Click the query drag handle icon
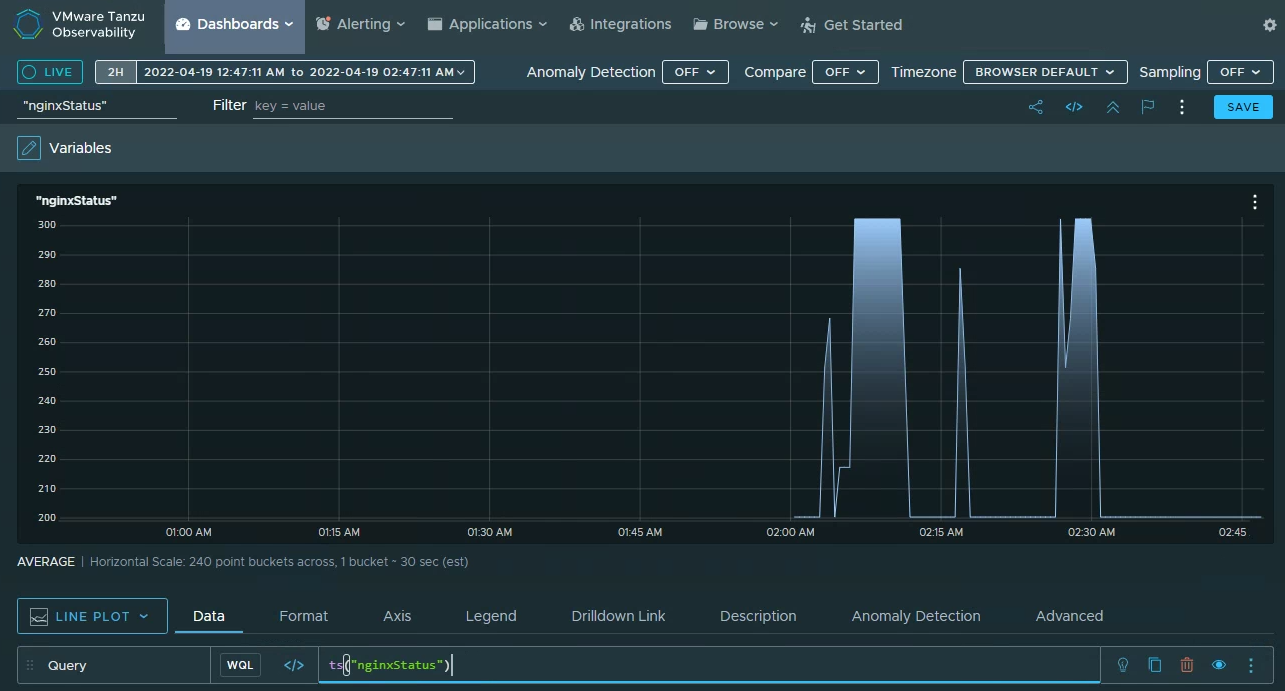Image resolution: width=1285 pixels, height=691 pixels. pyautogui.click(x=30, y=665)
